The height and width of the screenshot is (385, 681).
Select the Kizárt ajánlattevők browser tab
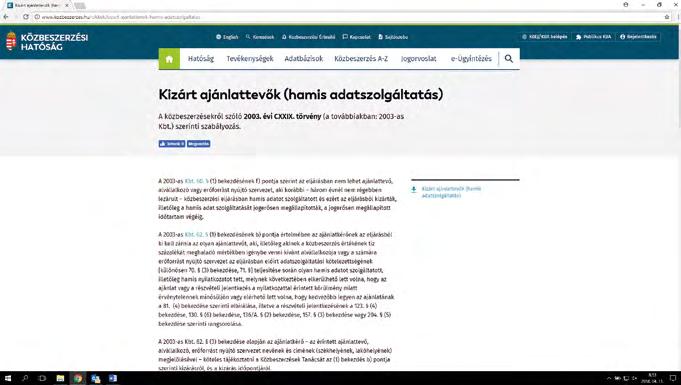[x=37, y=5]
